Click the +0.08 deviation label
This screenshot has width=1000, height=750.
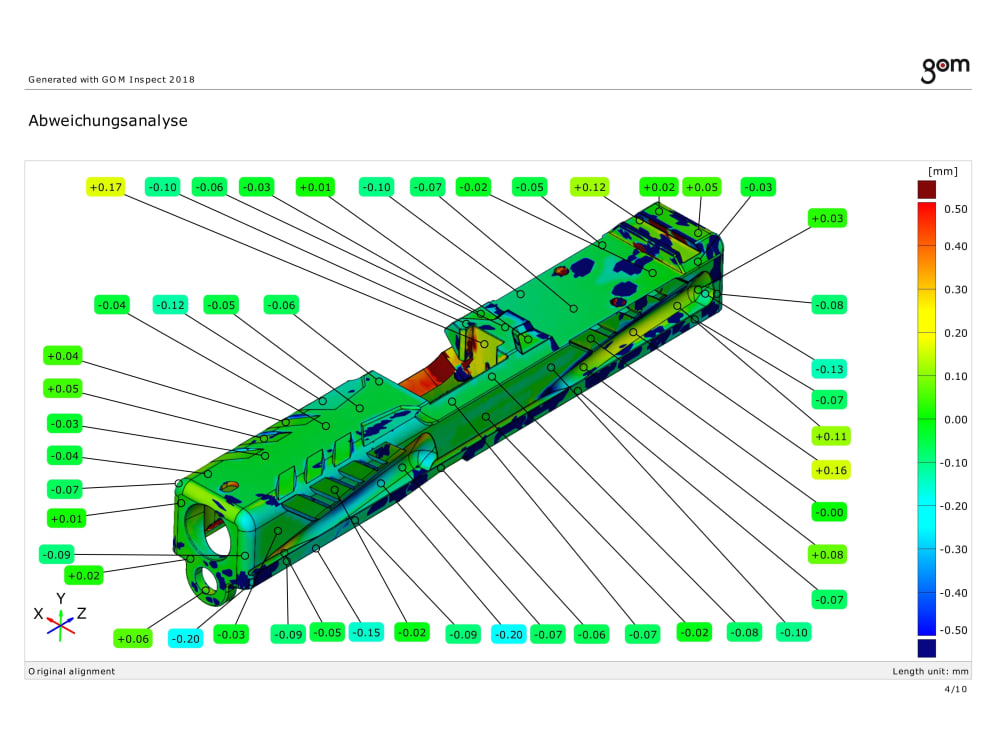tap(827, 555)
